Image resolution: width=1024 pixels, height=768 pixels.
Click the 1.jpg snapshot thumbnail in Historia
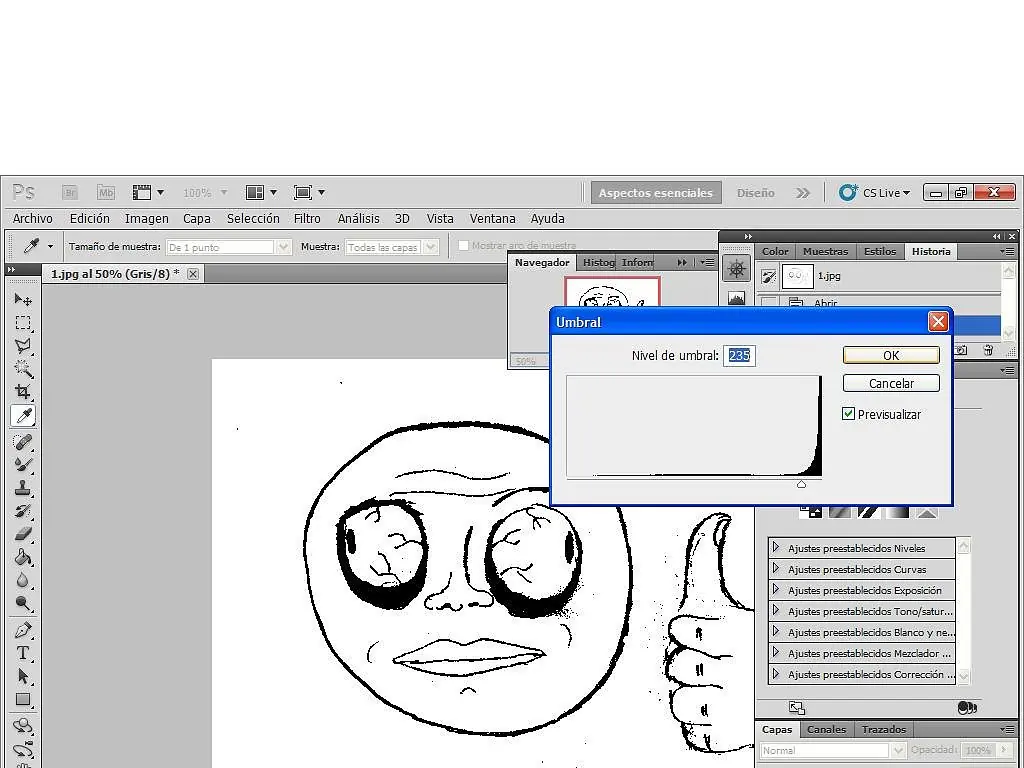pos(797,276)
